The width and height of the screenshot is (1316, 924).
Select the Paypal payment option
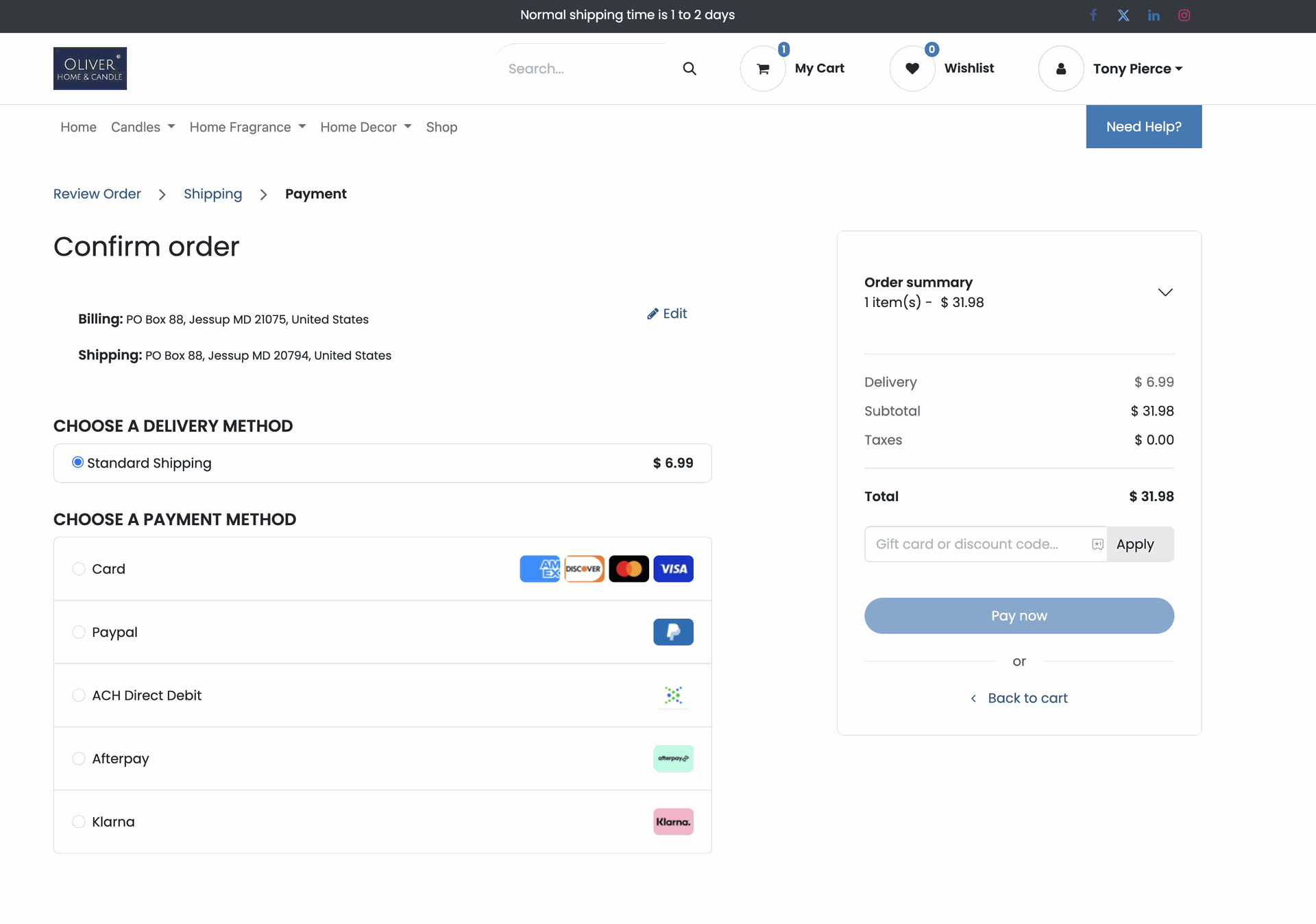[x=79, y=632]
